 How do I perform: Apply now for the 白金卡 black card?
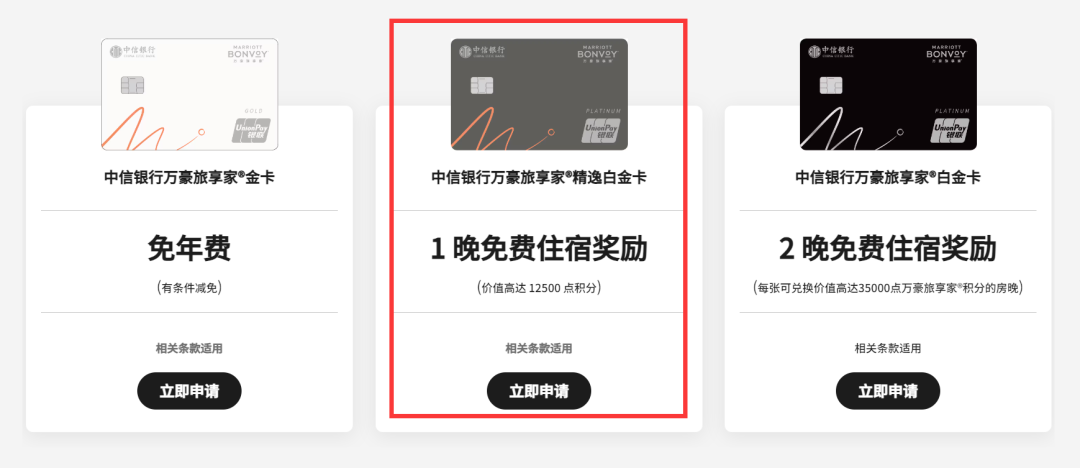point(888,391)
